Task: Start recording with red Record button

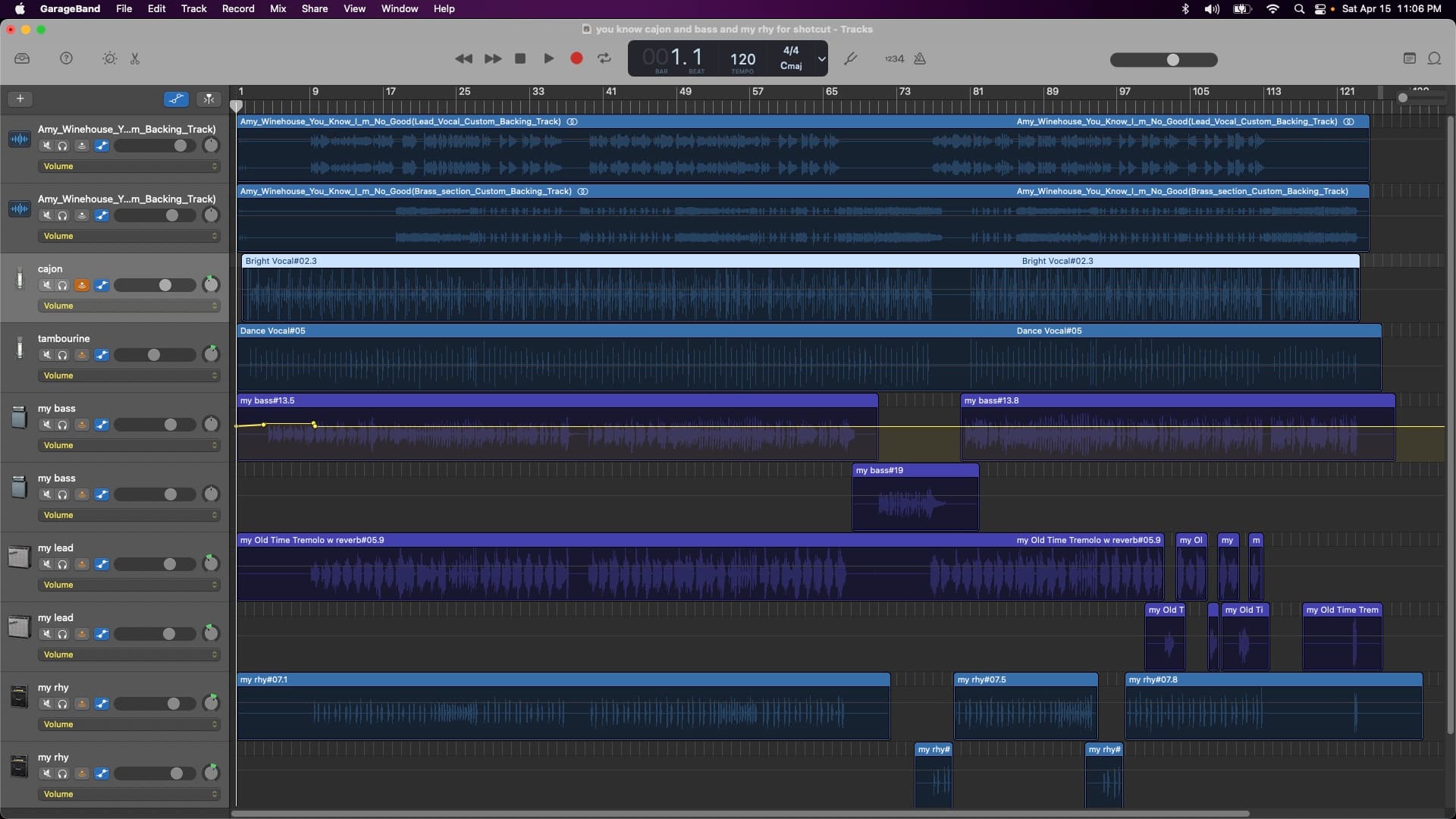Action: 576,58
